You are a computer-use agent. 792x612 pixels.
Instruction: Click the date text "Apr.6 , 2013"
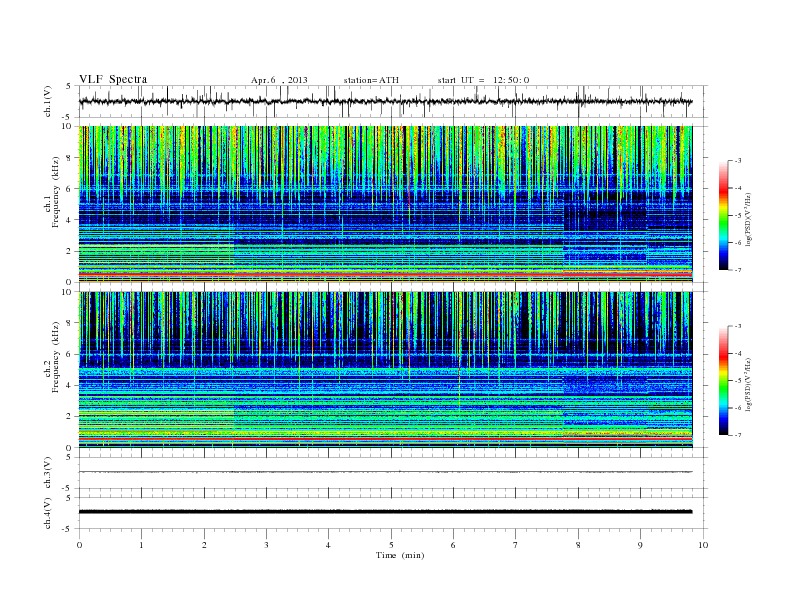click(x=279, y=80)
